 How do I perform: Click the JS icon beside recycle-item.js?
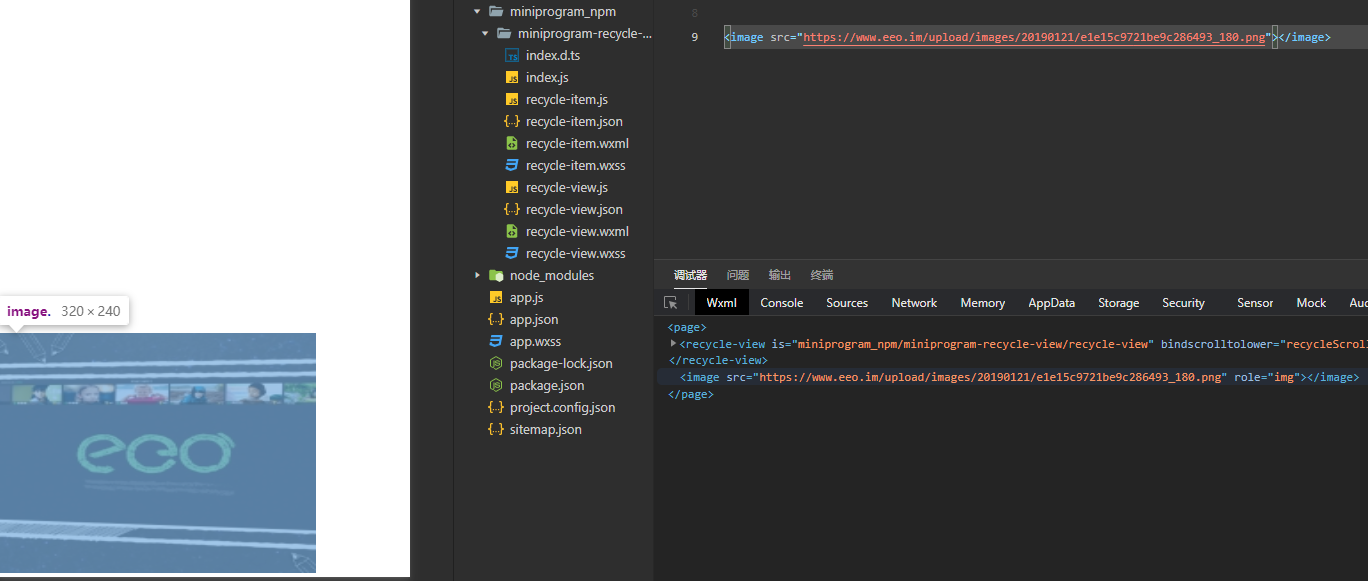coord(512,100)
